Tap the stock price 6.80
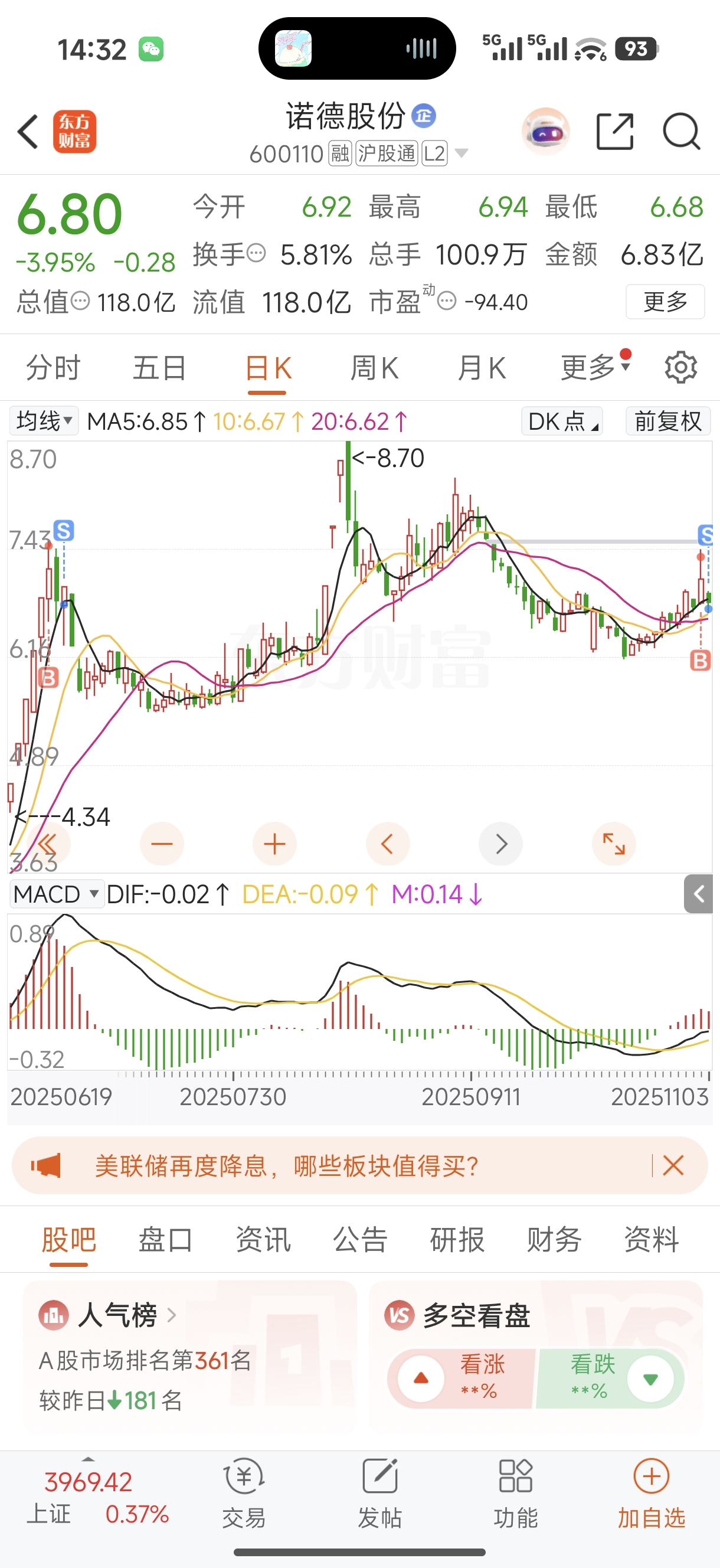 tap(70, 213)
